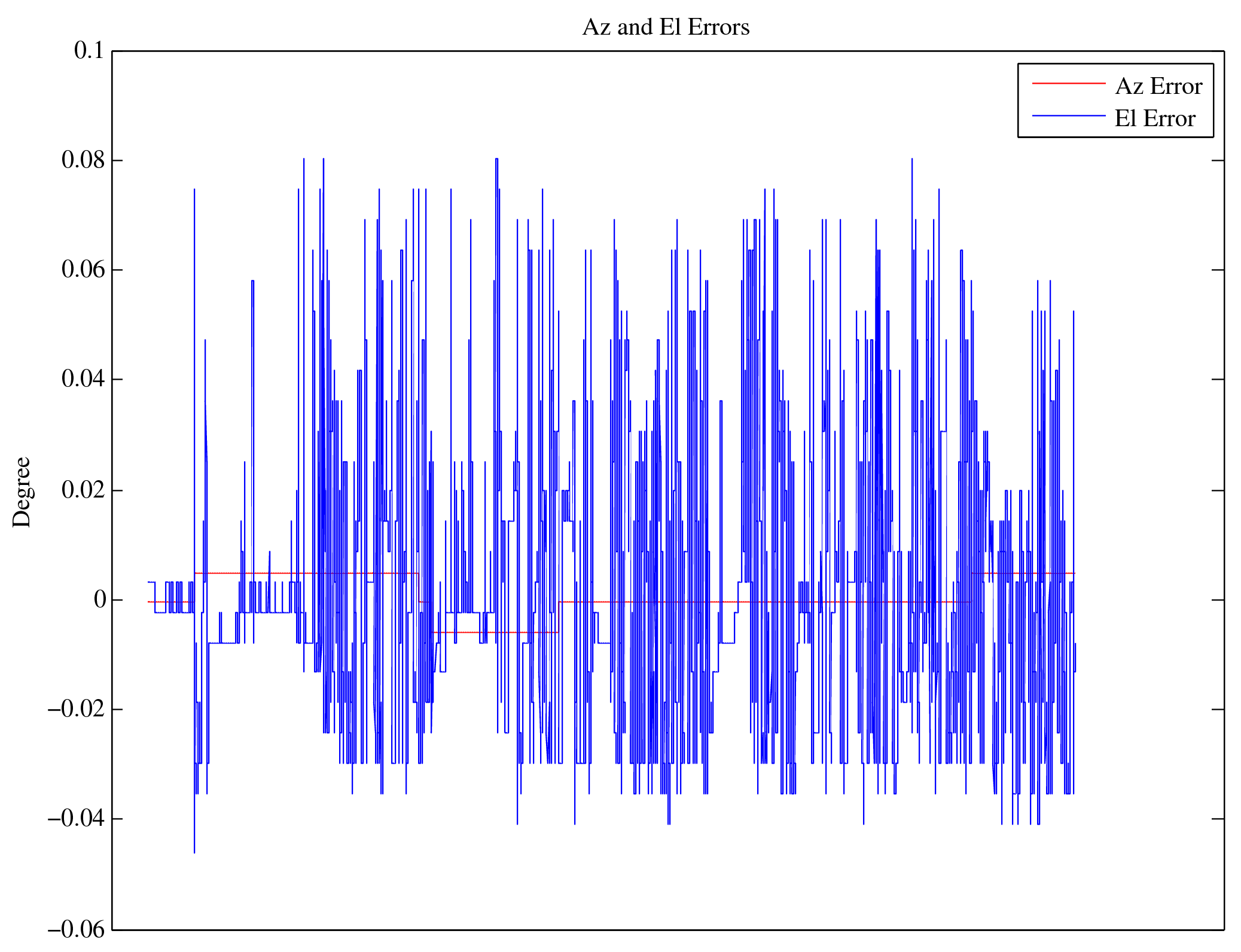The height and width of the screenshot is (952, 1241).
Task: Click the blue line sample in legend
Action: [x=1068, y=115]
